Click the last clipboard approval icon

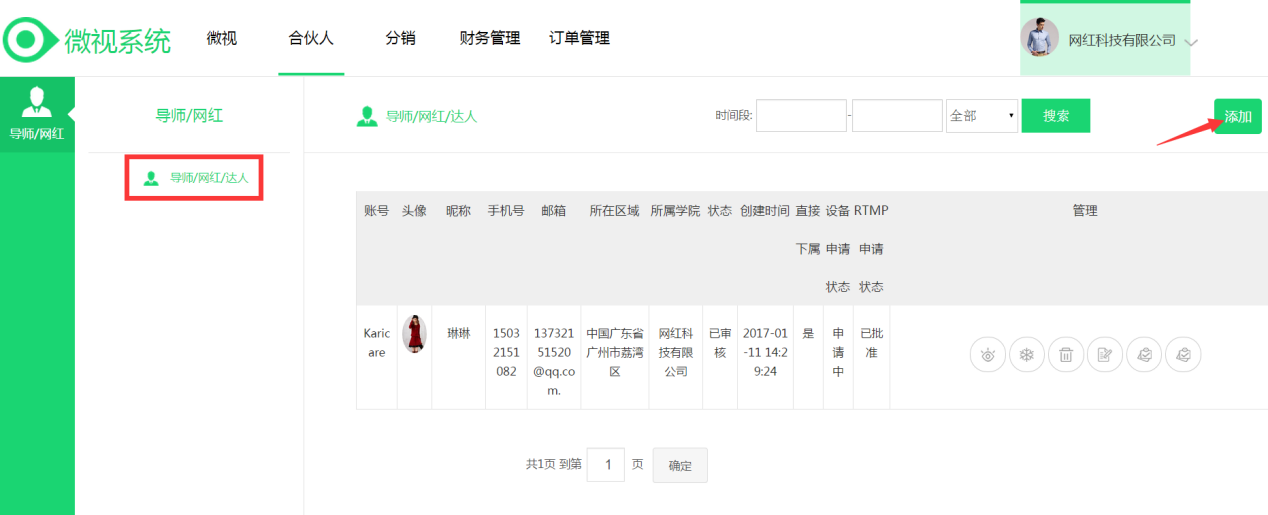[x=1183, y=354]
